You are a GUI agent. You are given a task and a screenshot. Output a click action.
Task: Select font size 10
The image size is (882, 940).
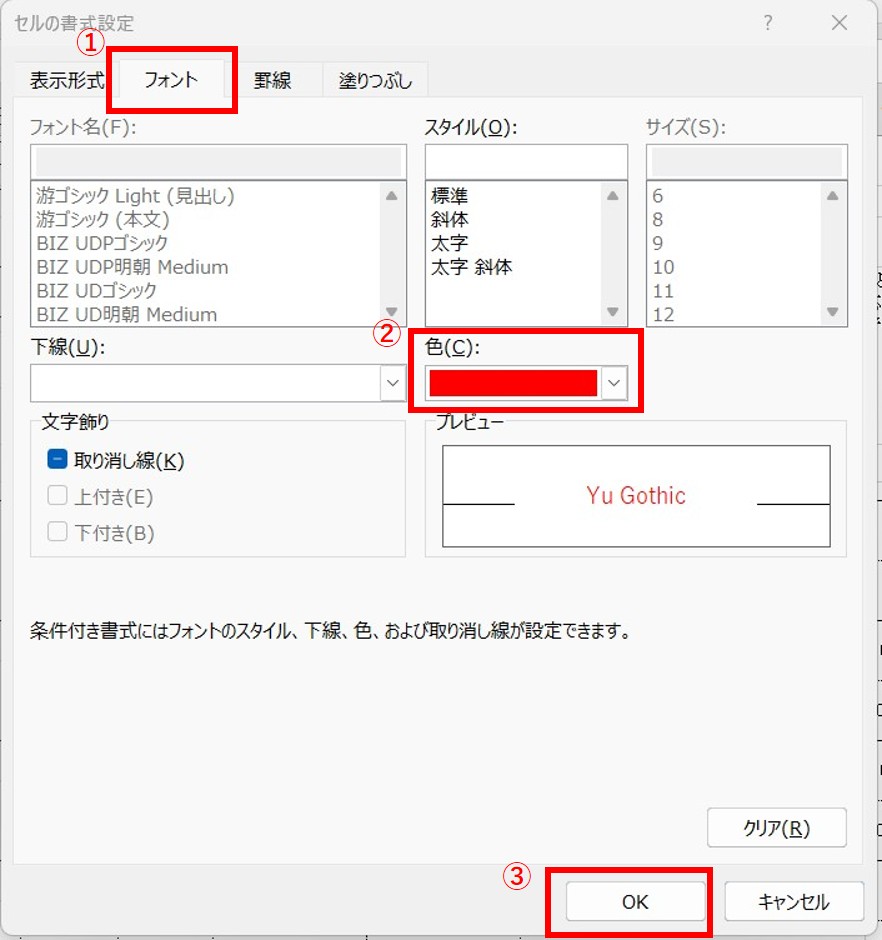tap(663, 267)
